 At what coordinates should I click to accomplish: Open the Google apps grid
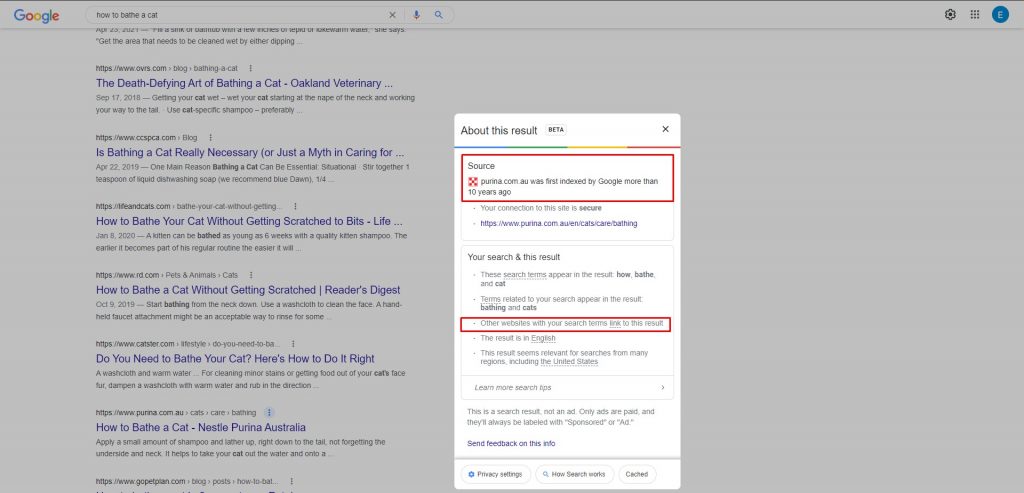(x=975, y=14)
